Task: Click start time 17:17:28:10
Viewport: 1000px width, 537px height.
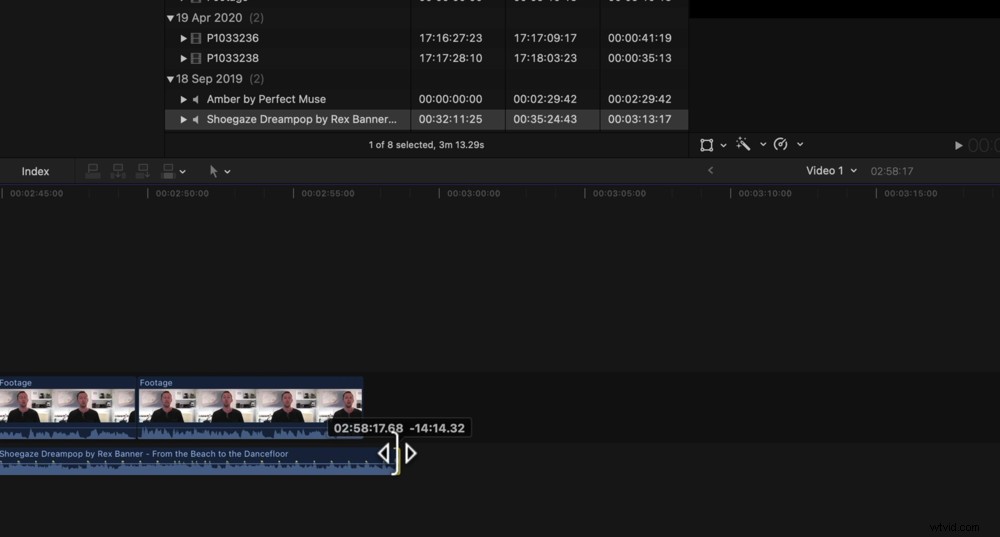Action: (450, 58)
